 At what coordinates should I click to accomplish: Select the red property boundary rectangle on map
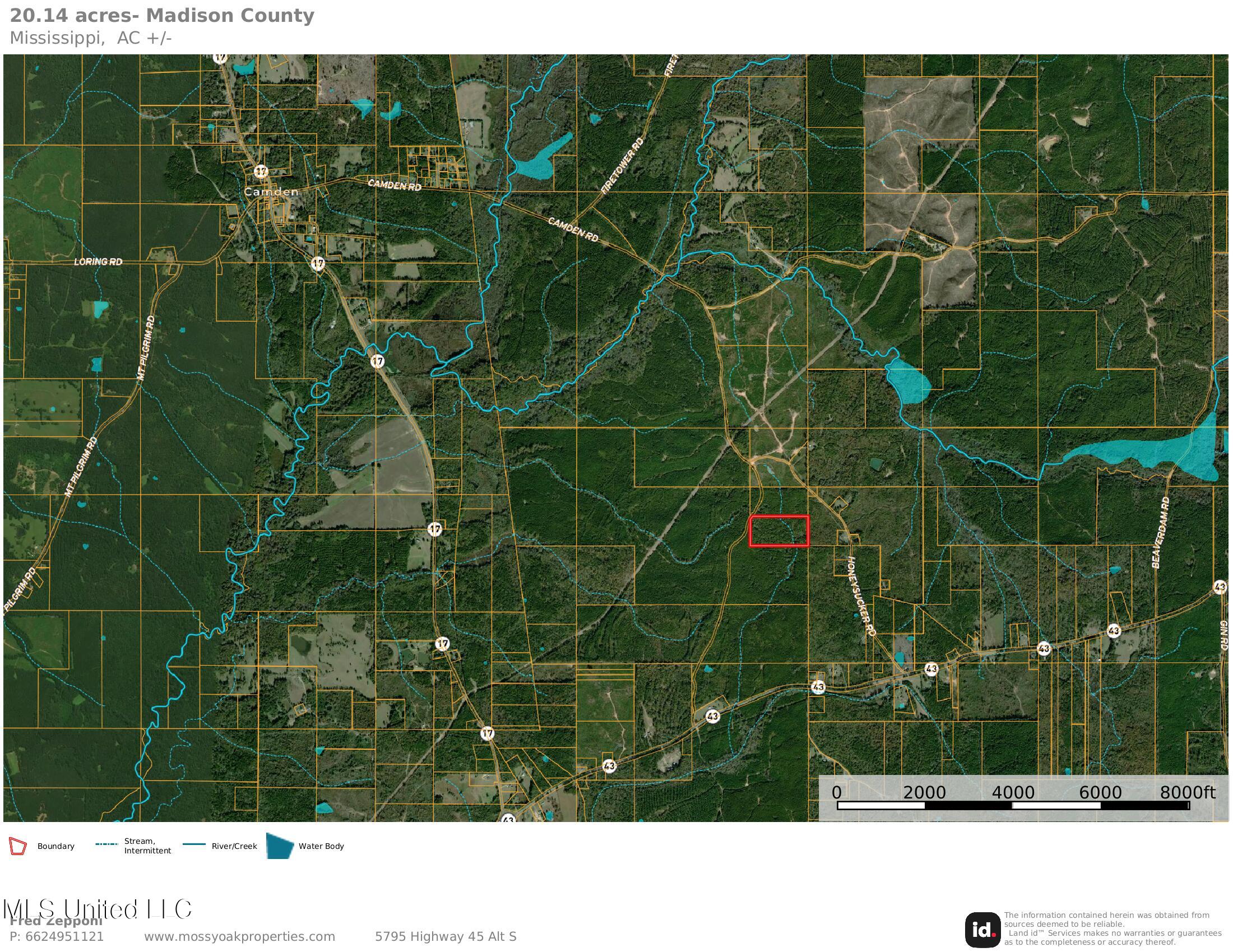[778, 531]
